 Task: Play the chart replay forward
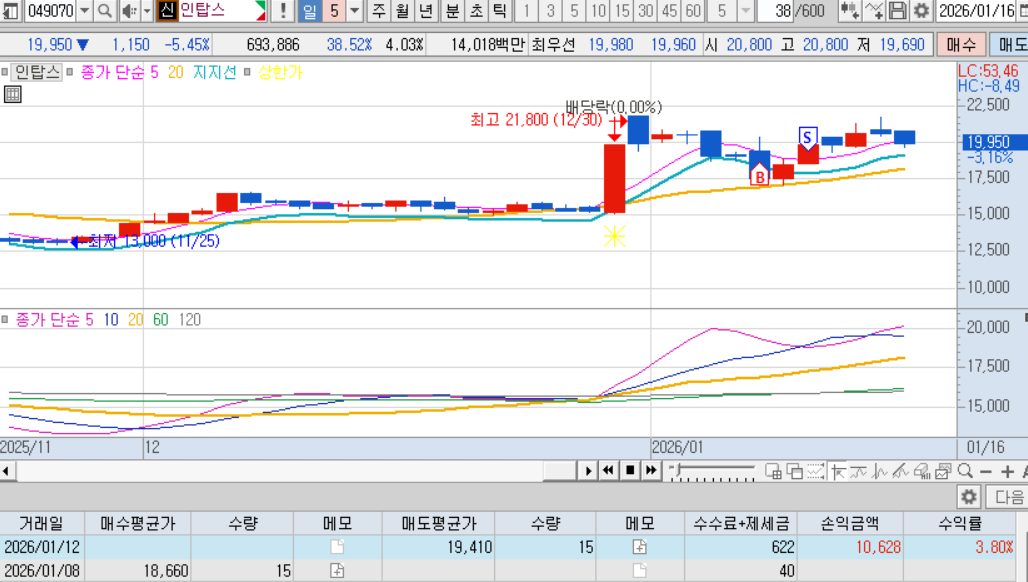pos(587,471)
